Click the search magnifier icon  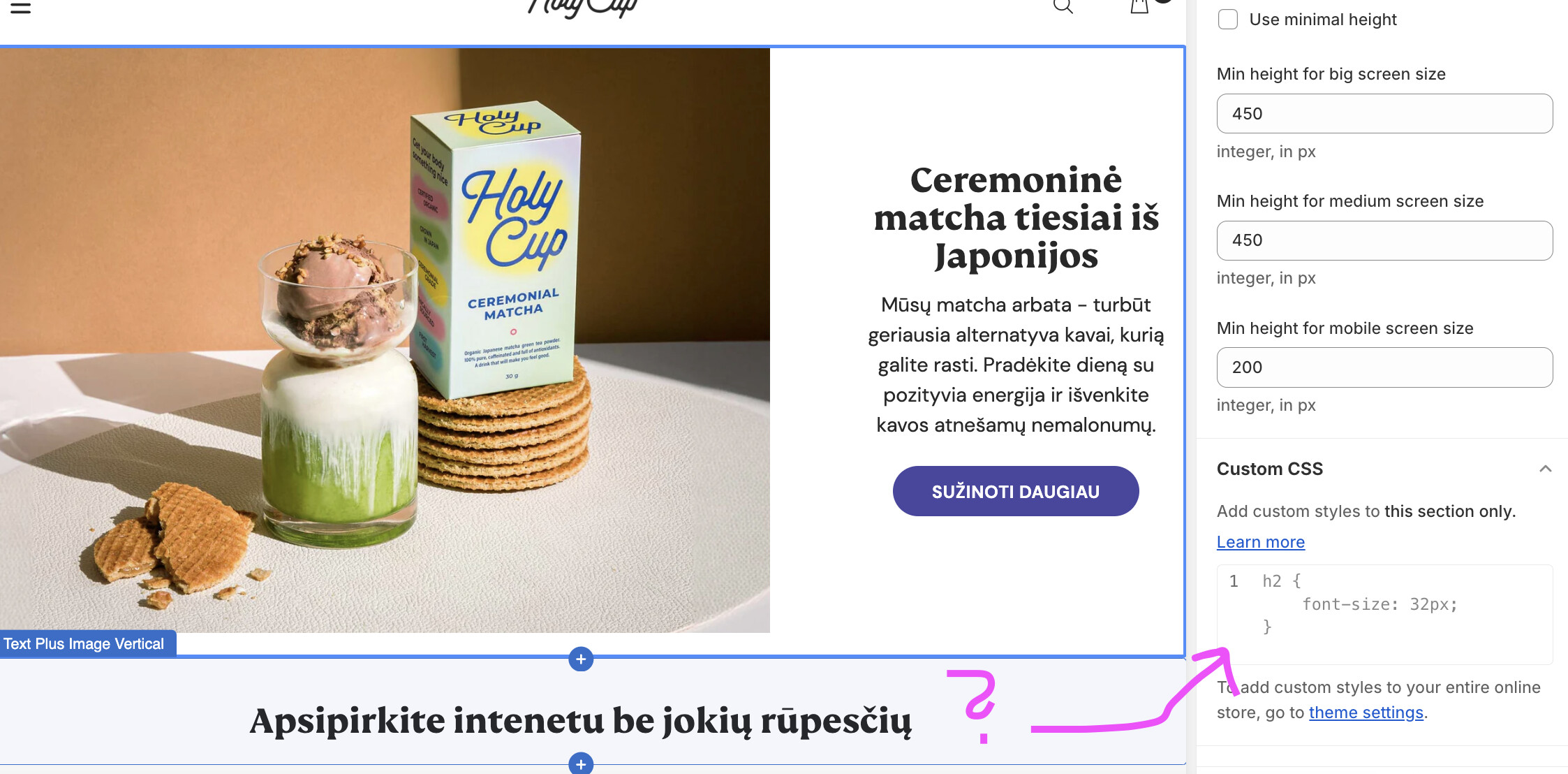1063,6
